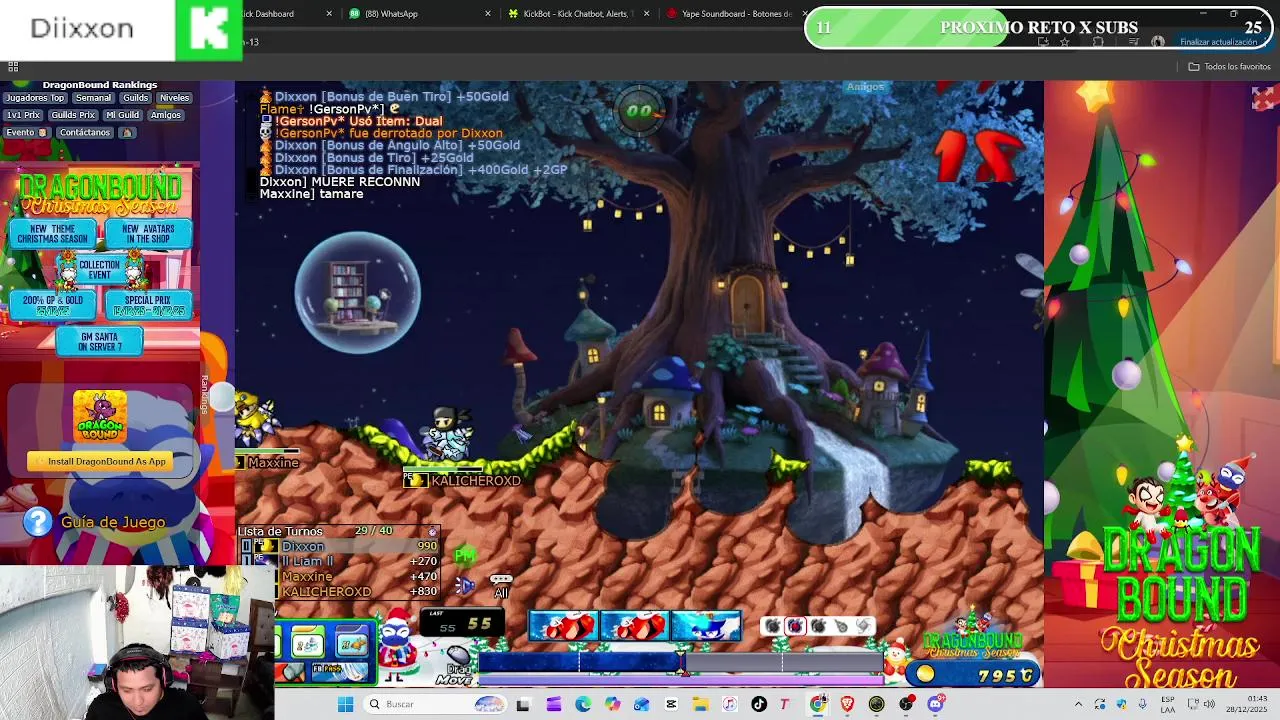This screenshot has width=1280, height=720.
Task: Click the turn timer clock icon
Action: click(x=433, y=531)
